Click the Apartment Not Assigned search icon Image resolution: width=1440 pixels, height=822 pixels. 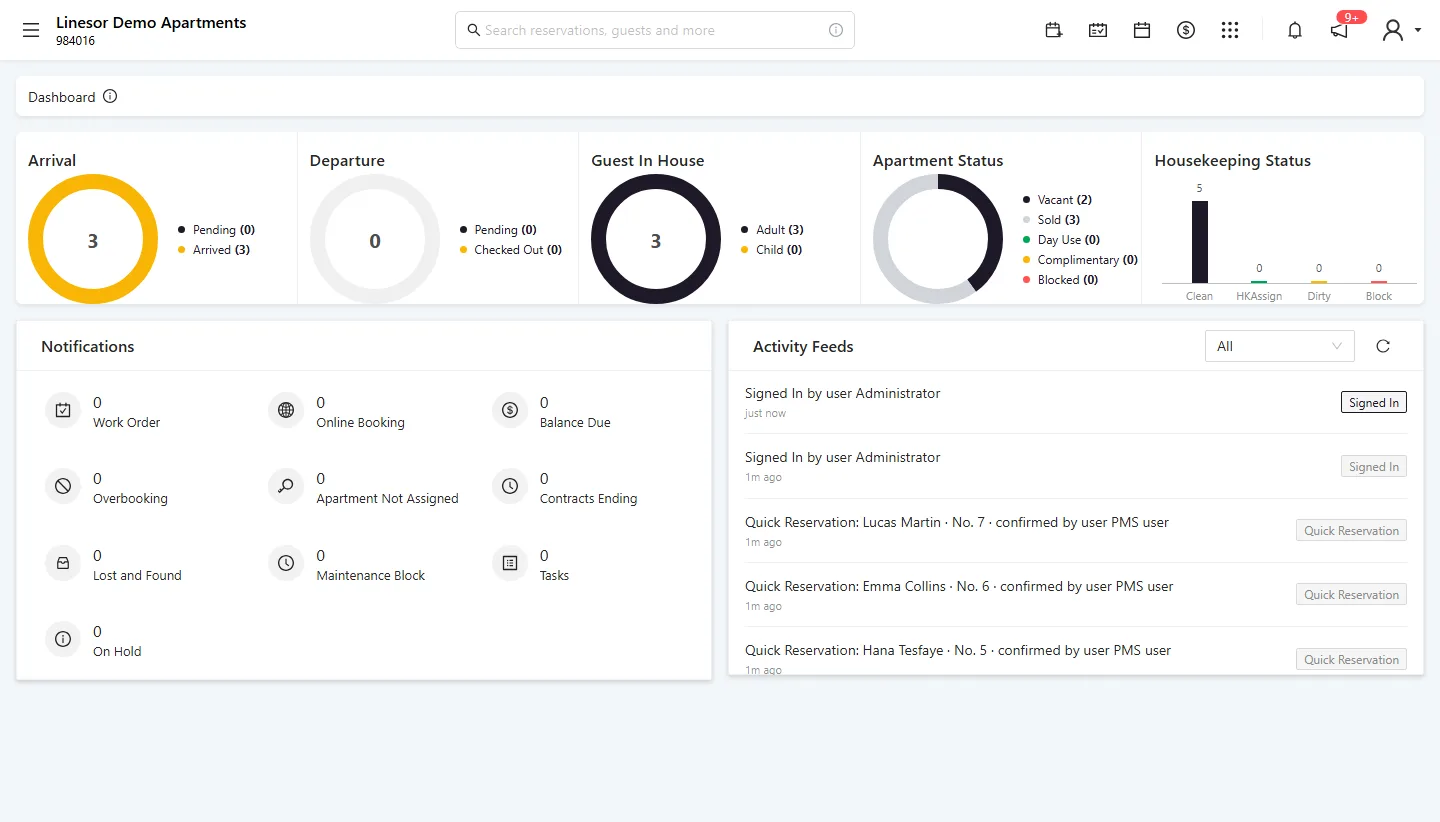[x=286, y=486]
